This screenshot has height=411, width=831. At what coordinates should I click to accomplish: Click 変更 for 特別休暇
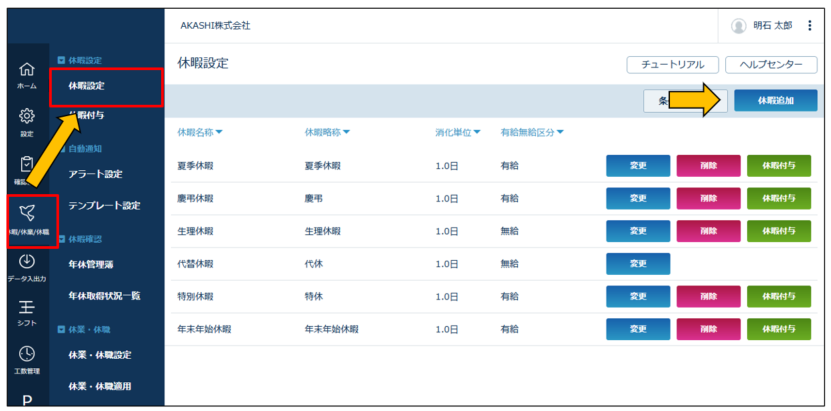pos(638,297)
